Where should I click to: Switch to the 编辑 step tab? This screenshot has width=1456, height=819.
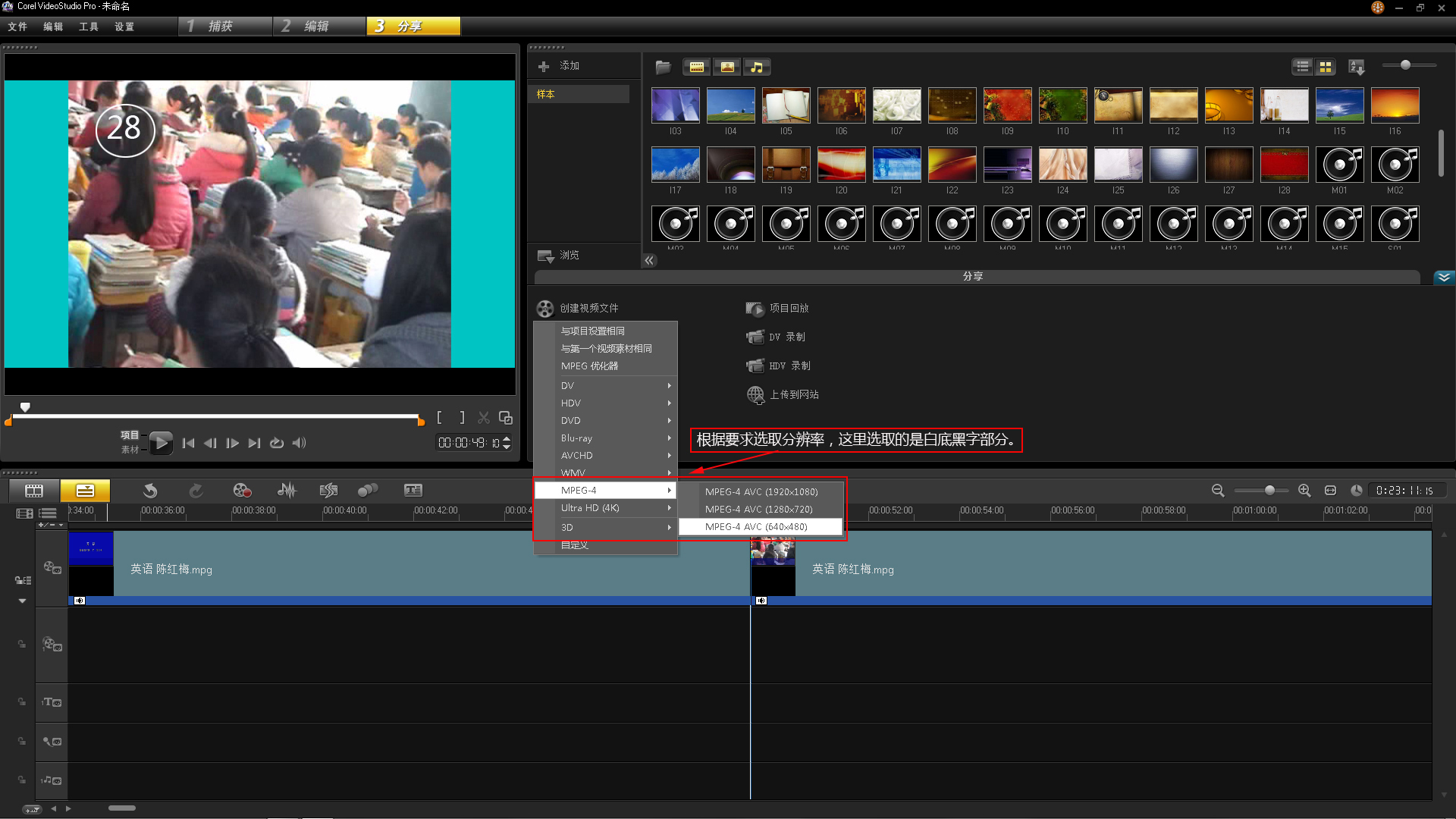[316, 27]
